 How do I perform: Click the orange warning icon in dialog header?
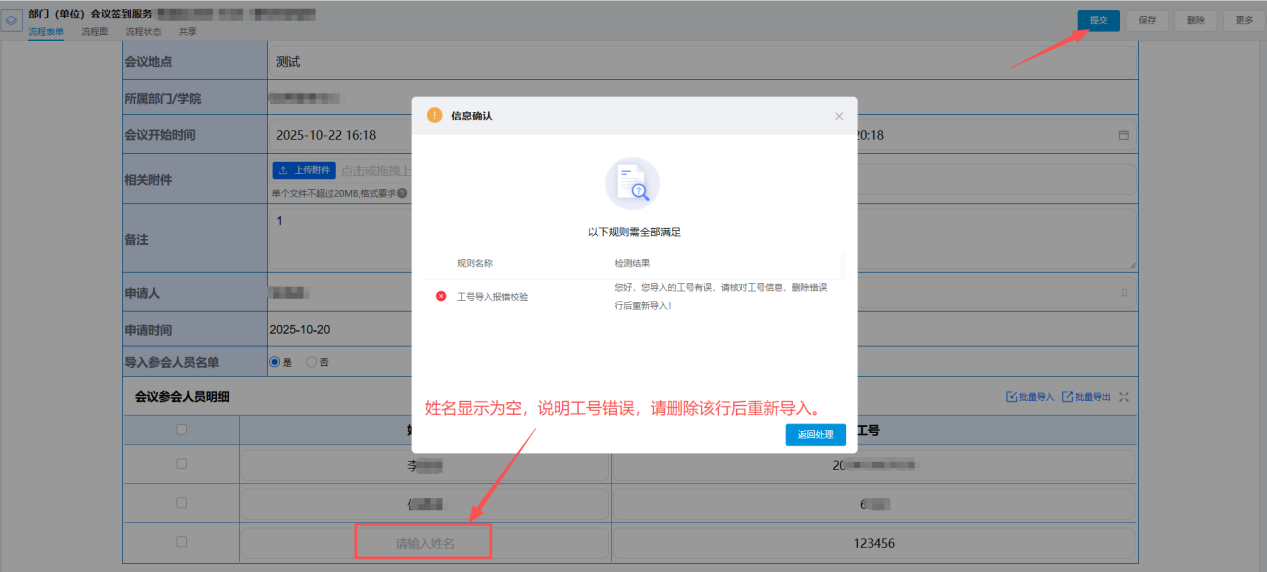[x=434, y=115]
